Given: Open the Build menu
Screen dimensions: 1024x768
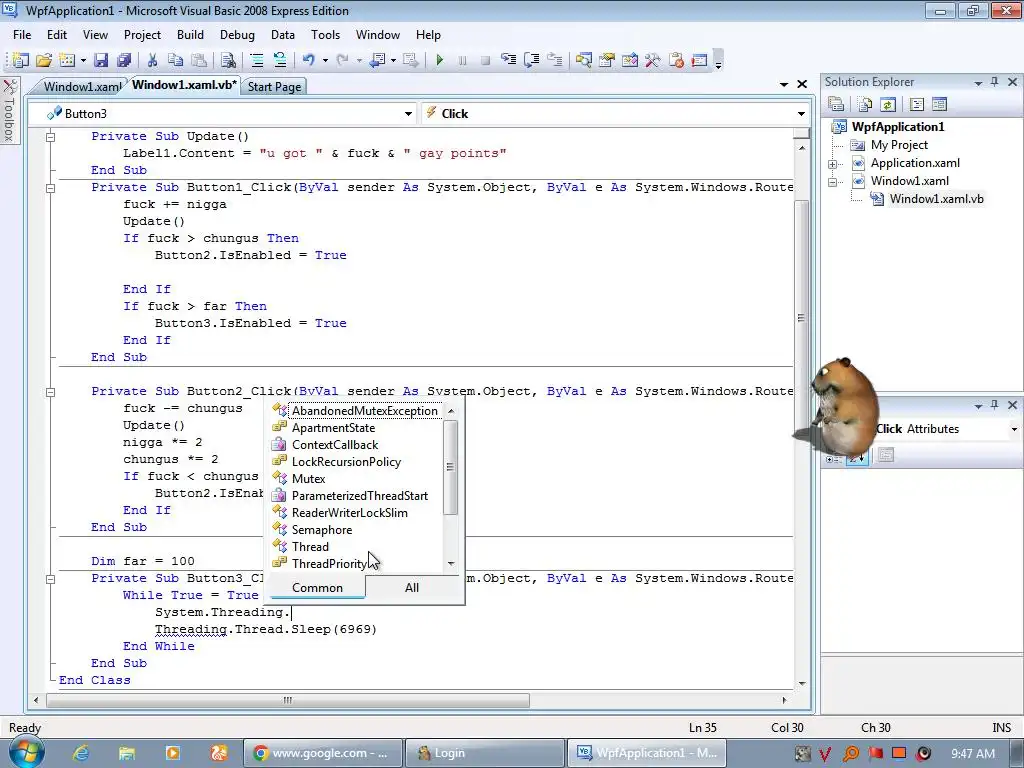Looking at the screenshot, I should pyautogui.click(x=190, y=35).
